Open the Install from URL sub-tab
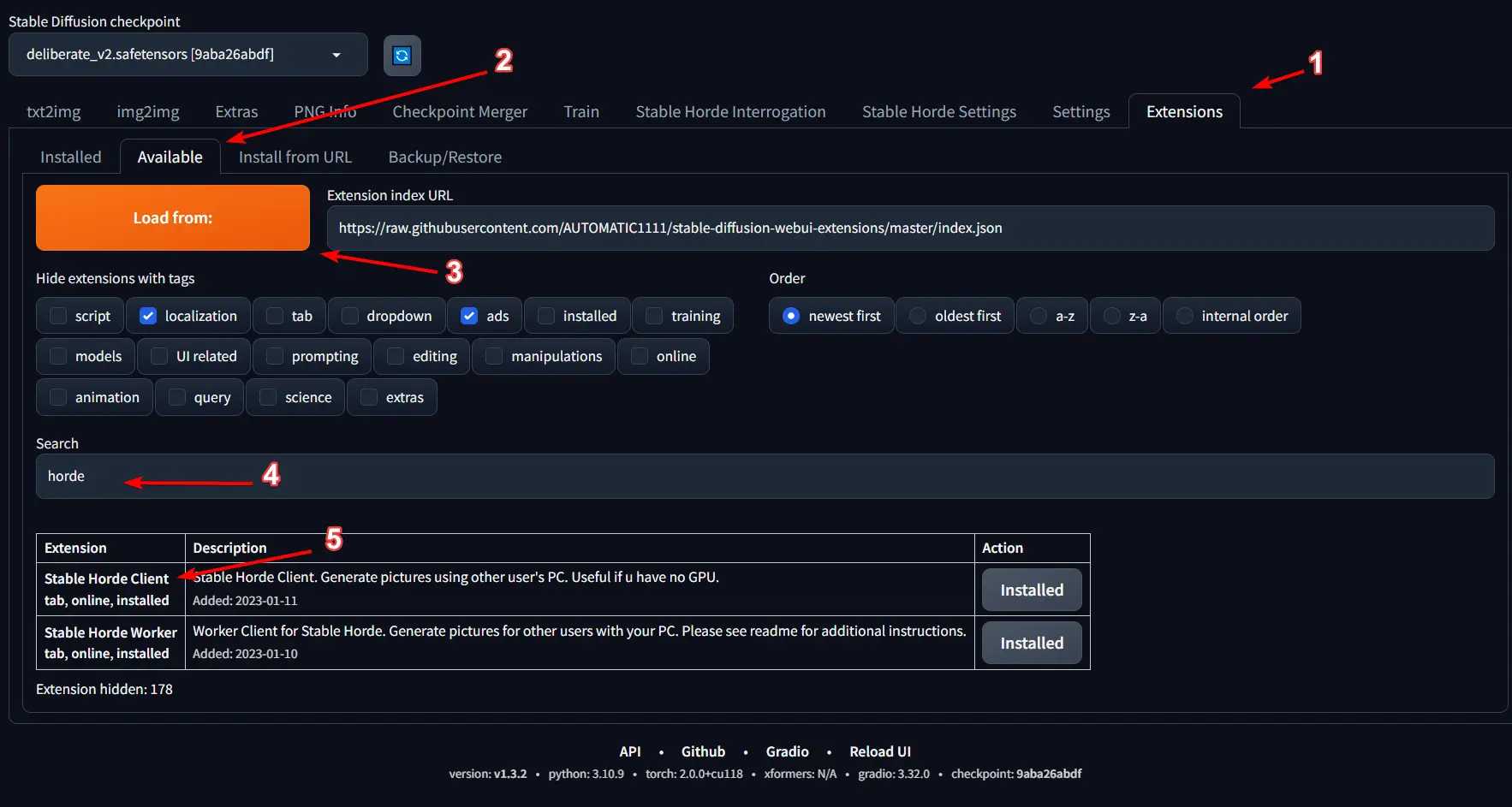Viewport: 1512px width, 807px height. 295,157
